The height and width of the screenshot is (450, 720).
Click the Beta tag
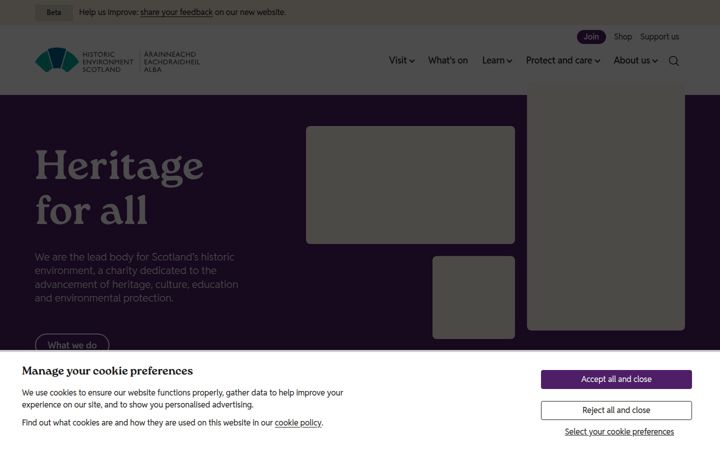[54, 12]
